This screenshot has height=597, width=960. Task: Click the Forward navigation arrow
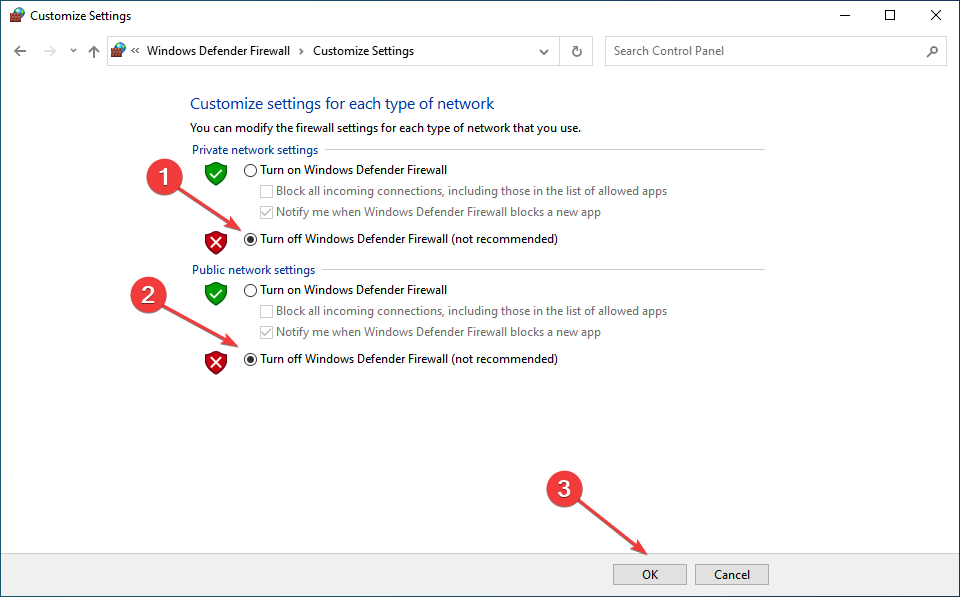tap(50, 51)
